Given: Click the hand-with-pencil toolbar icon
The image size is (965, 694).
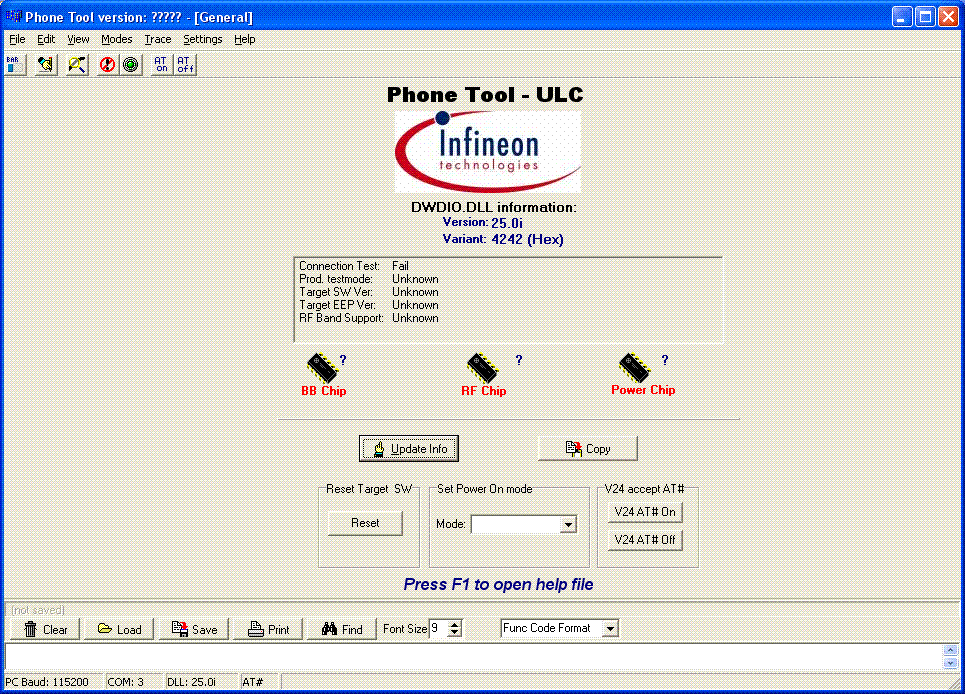Looking at the screenshot, I should coord(46,65).
